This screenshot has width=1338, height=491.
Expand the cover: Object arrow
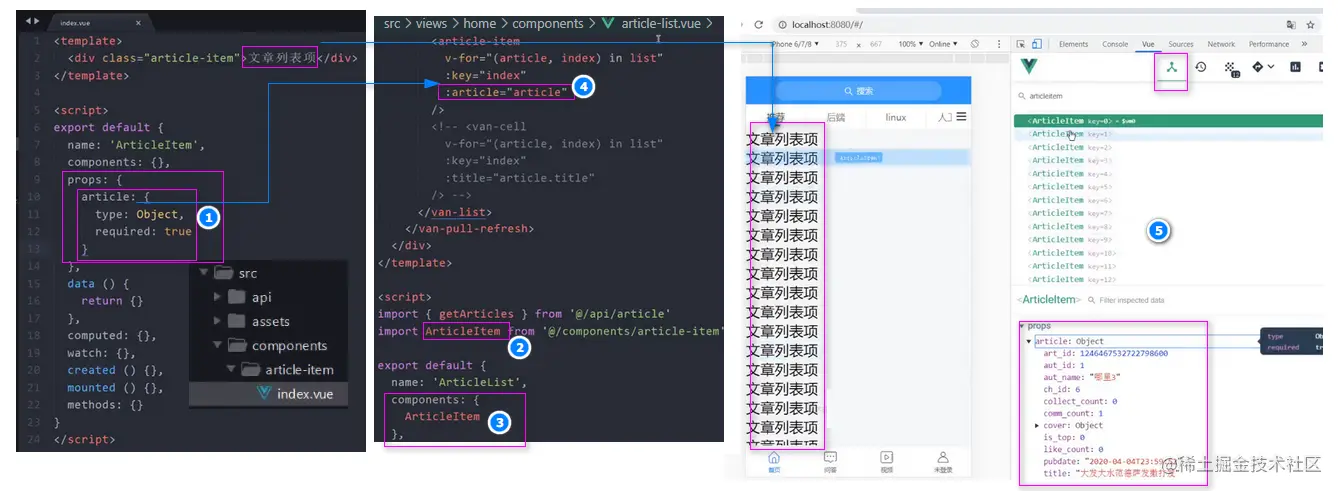(x=1037, y=426)
